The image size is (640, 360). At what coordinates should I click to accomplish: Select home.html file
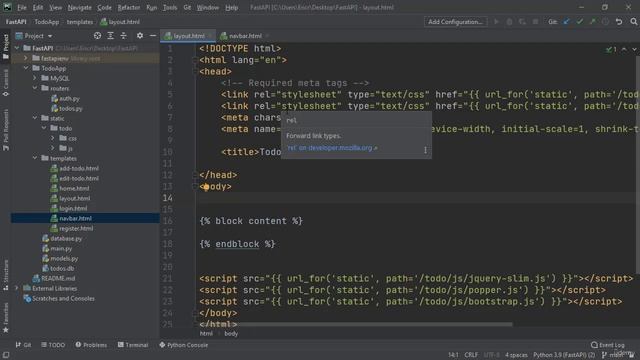pos(69,188)
